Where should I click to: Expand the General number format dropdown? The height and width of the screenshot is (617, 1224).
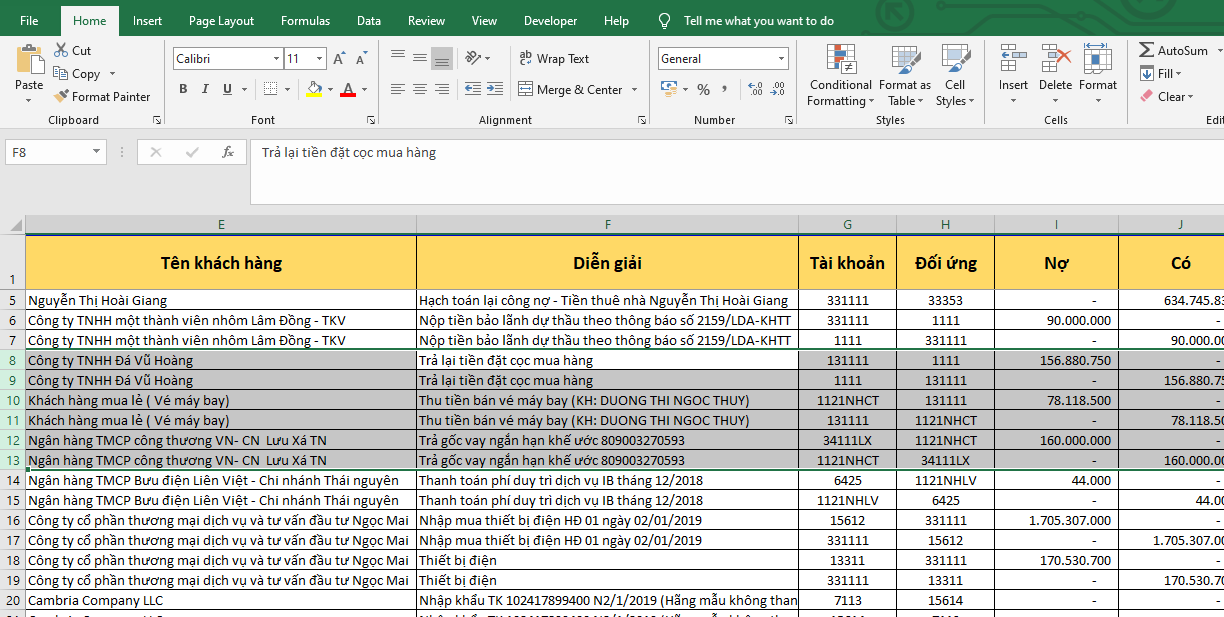pyautogui.click(x=781, y=59)
